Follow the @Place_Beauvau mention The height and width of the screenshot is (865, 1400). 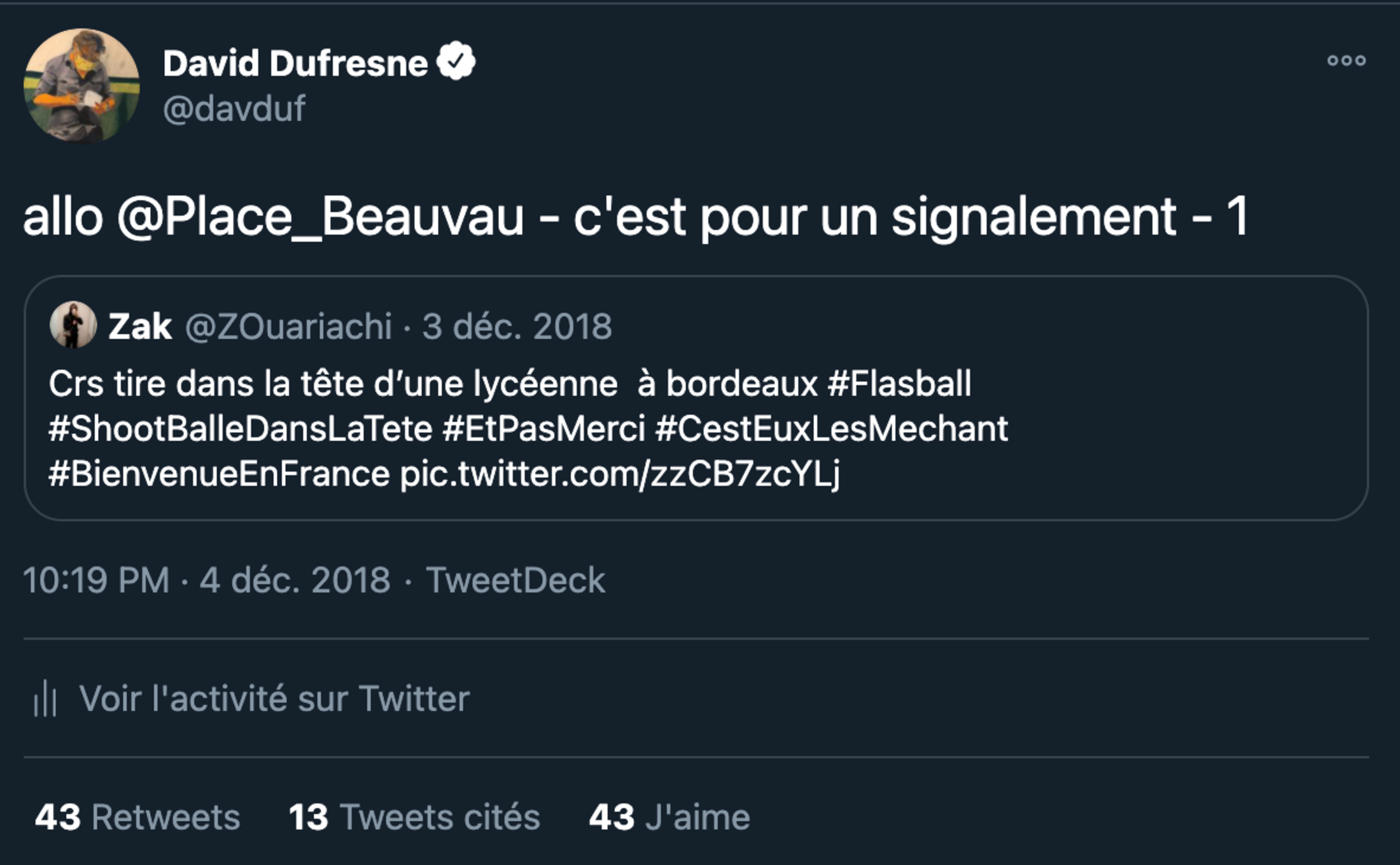pos(320,217)
